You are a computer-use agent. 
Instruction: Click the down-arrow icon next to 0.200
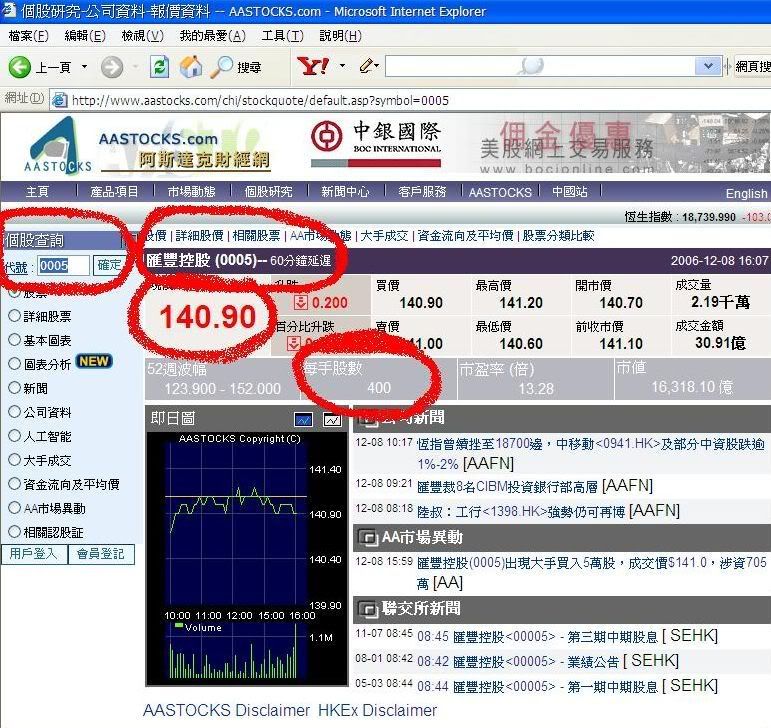tap(300, 302)
